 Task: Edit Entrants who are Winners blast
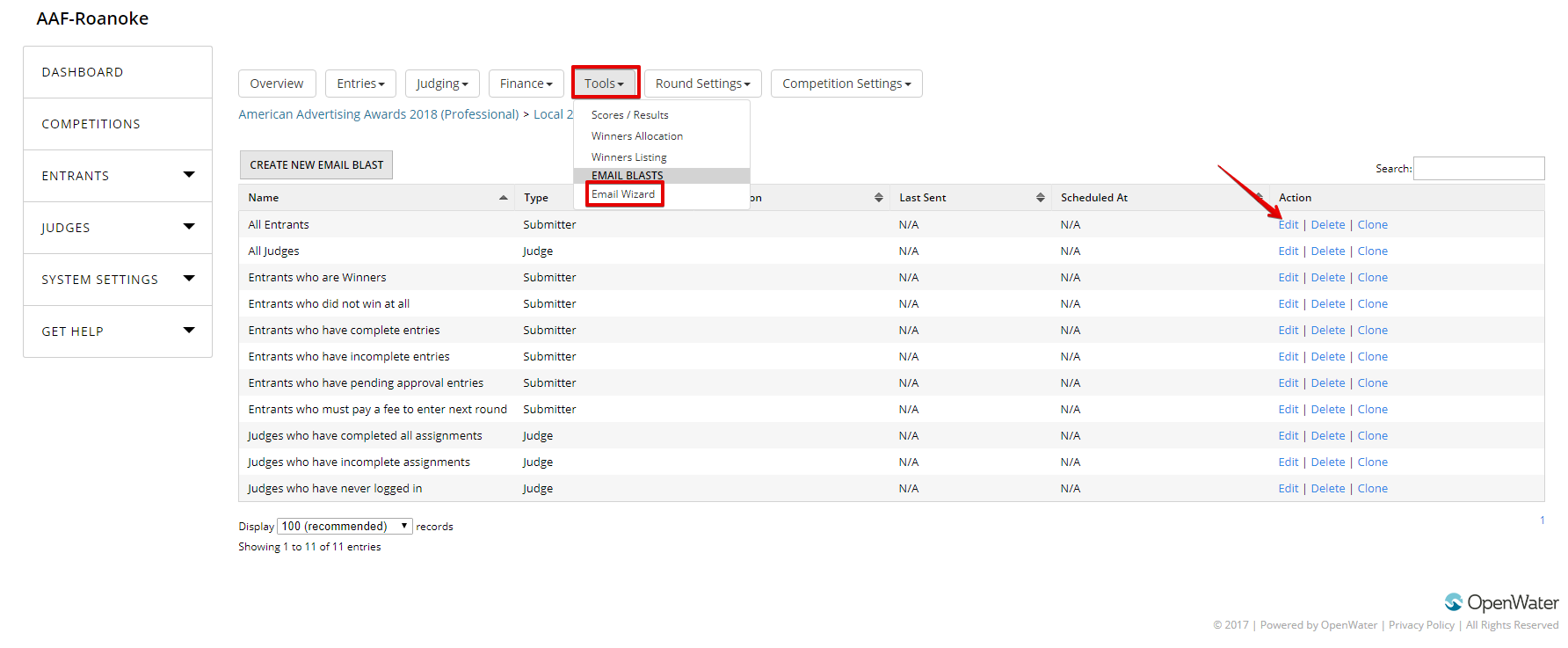[x=1289, y=278]
